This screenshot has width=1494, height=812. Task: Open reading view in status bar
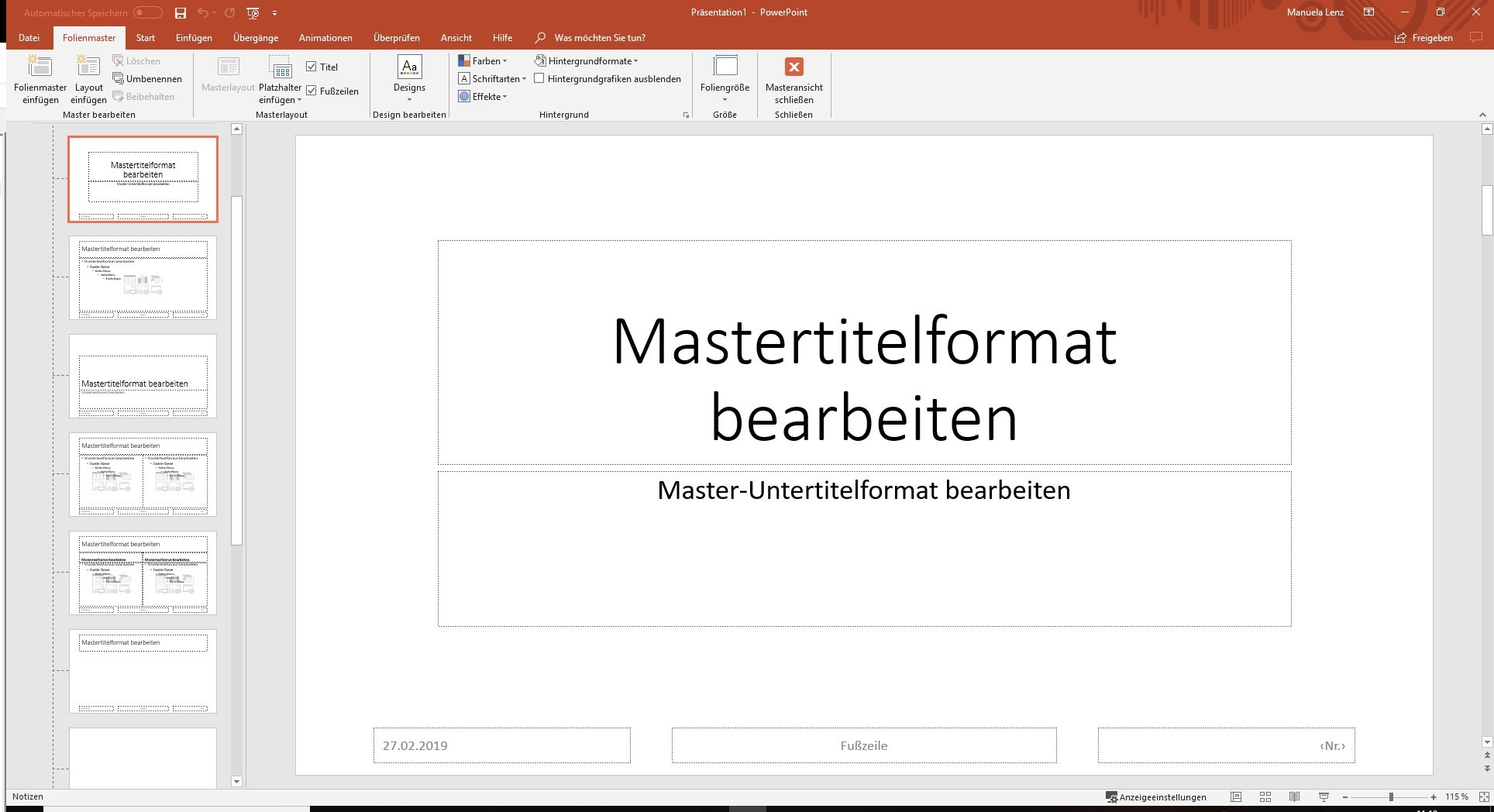pyautogui.click(x=1294, y=797)
